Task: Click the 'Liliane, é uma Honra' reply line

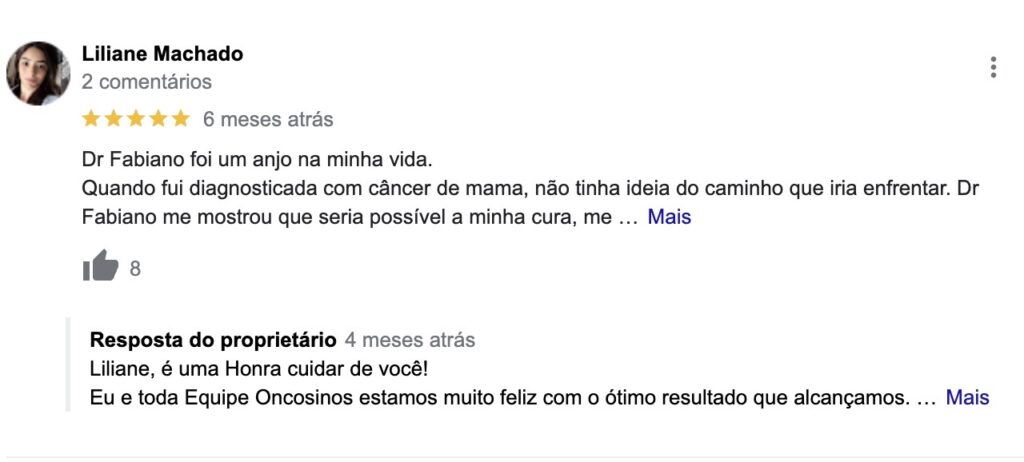Action: (259, 369)
